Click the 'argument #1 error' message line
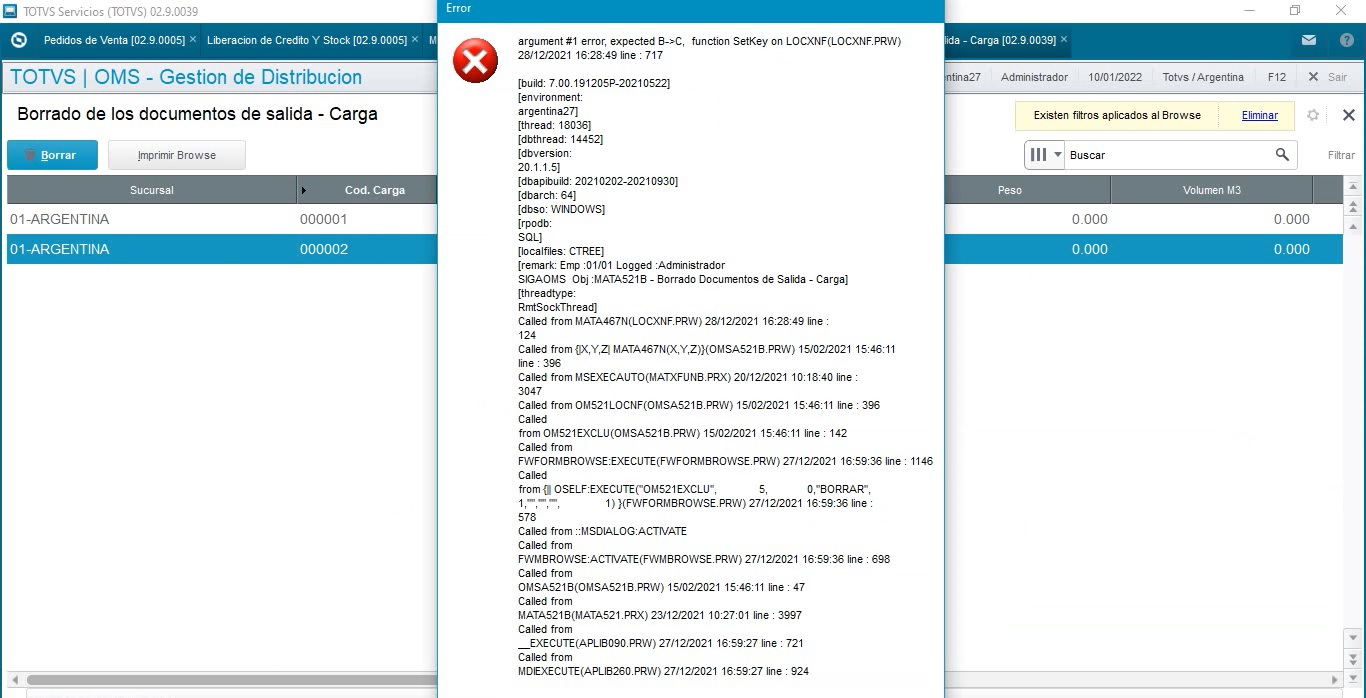Image resolution: width=1366 pixels, height=698 pixels. 709,41
